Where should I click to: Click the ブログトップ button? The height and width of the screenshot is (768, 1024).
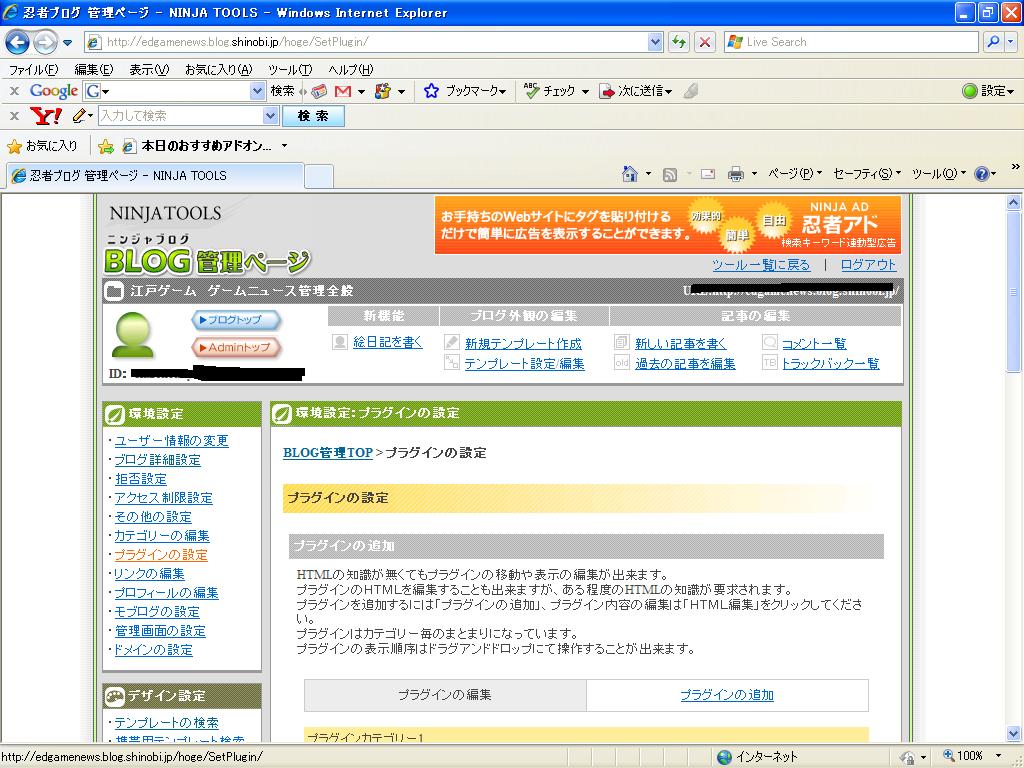coord(236,320)
